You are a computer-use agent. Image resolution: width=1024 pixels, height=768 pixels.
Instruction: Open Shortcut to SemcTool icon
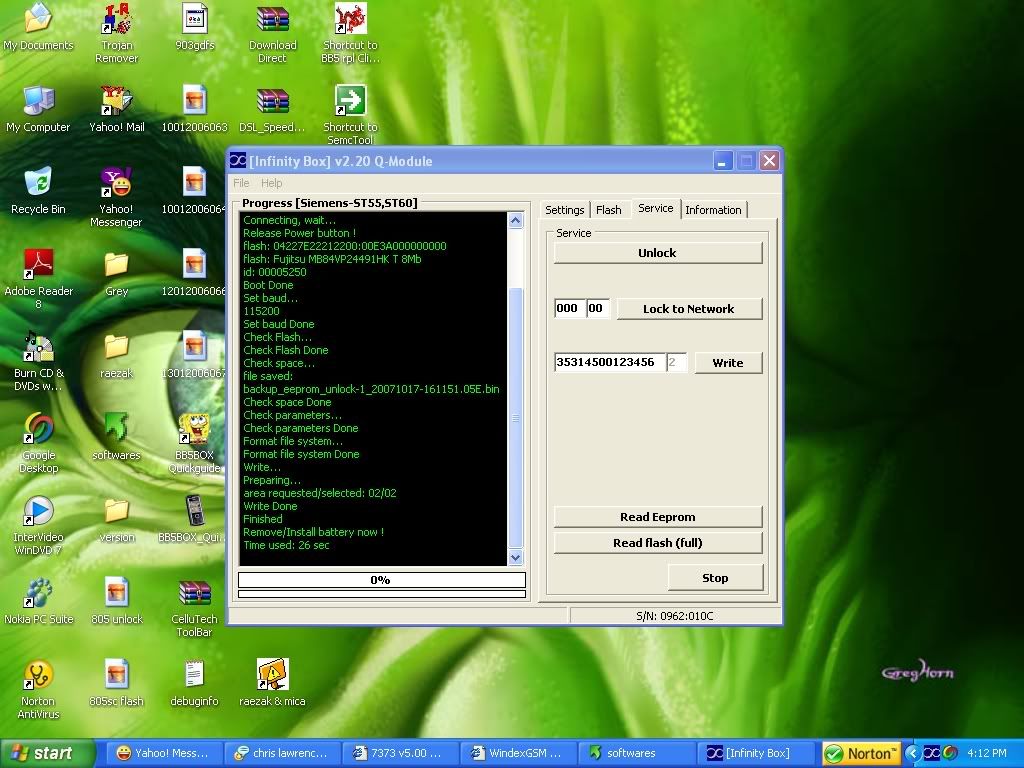350,114
